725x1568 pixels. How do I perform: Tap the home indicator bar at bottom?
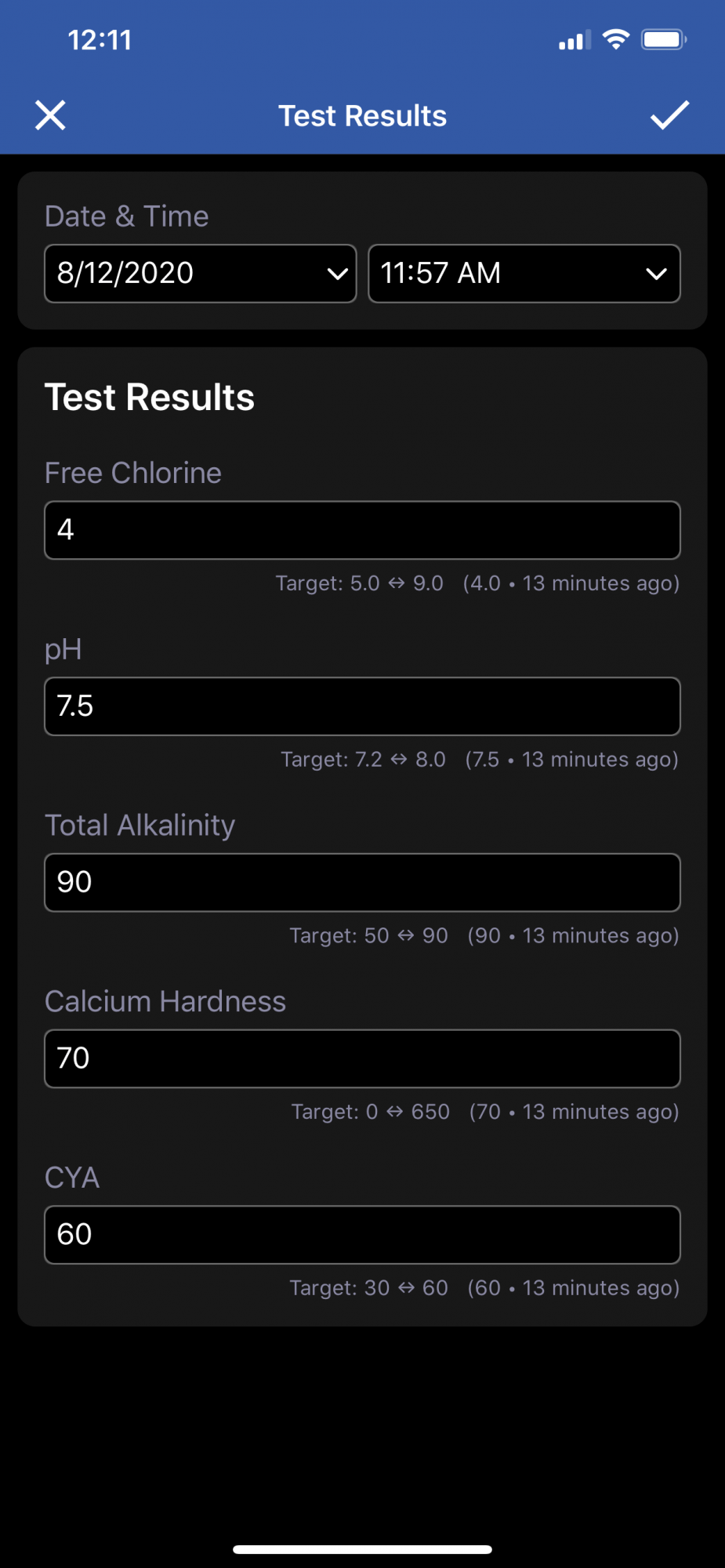[x=362, y=1549]
